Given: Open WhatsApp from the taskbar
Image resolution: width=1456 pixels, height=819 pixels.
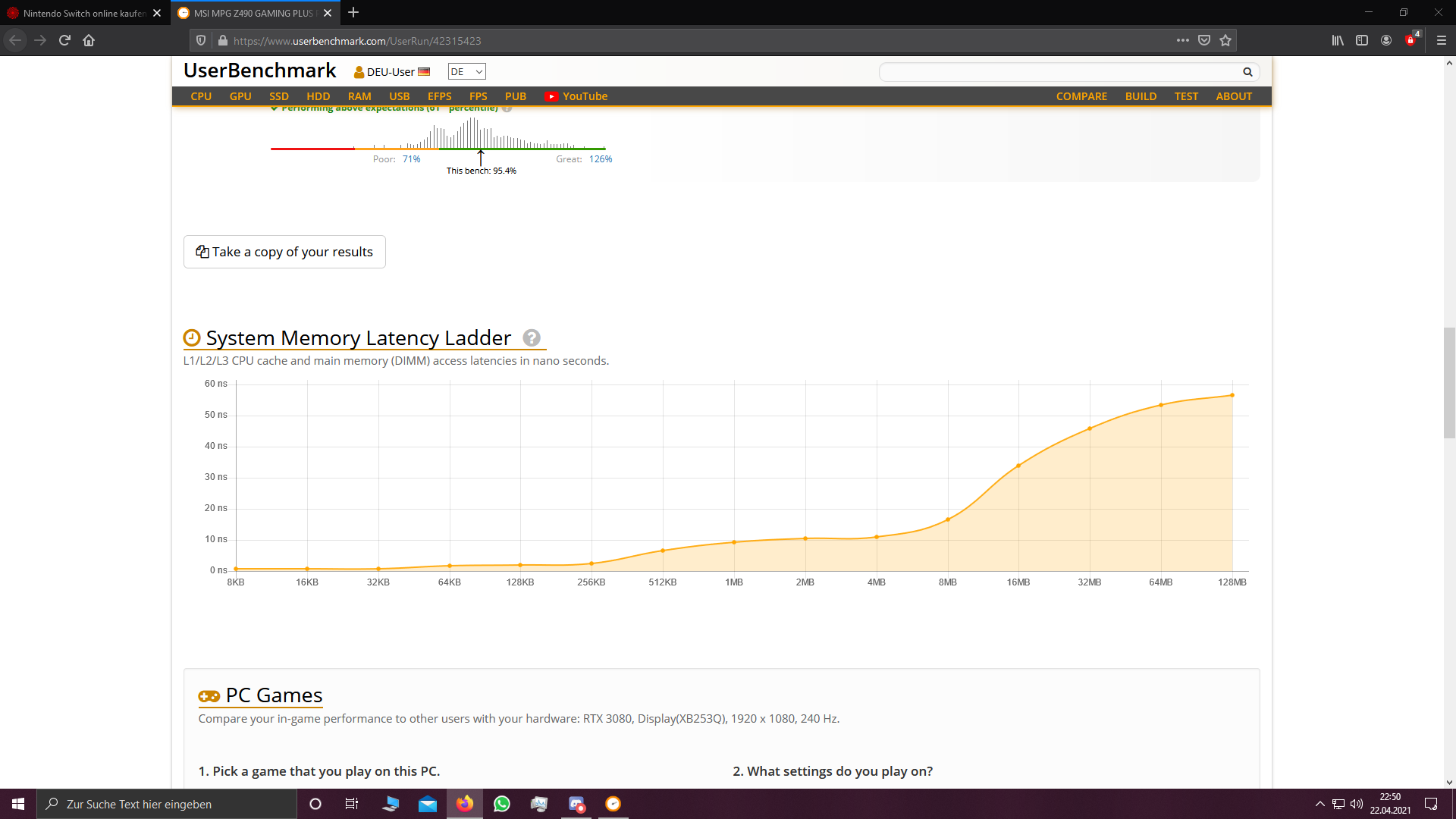Looking at the screenshot, I should 502,804.
